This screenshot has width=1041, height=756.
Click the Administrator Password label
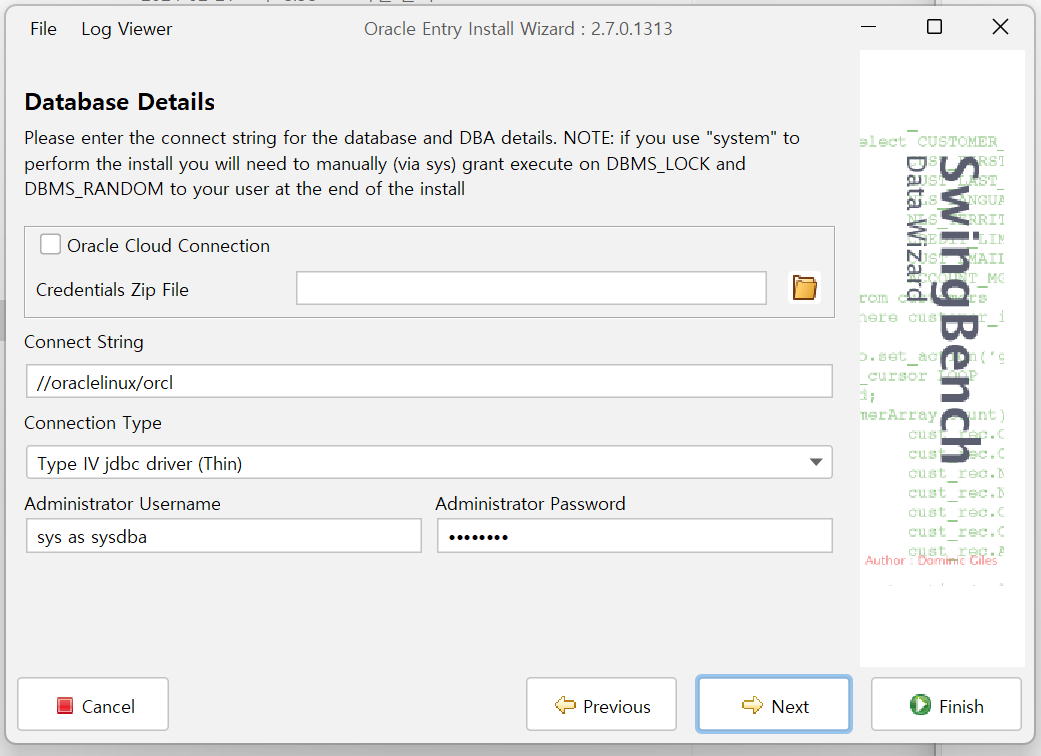coord(530,504)
